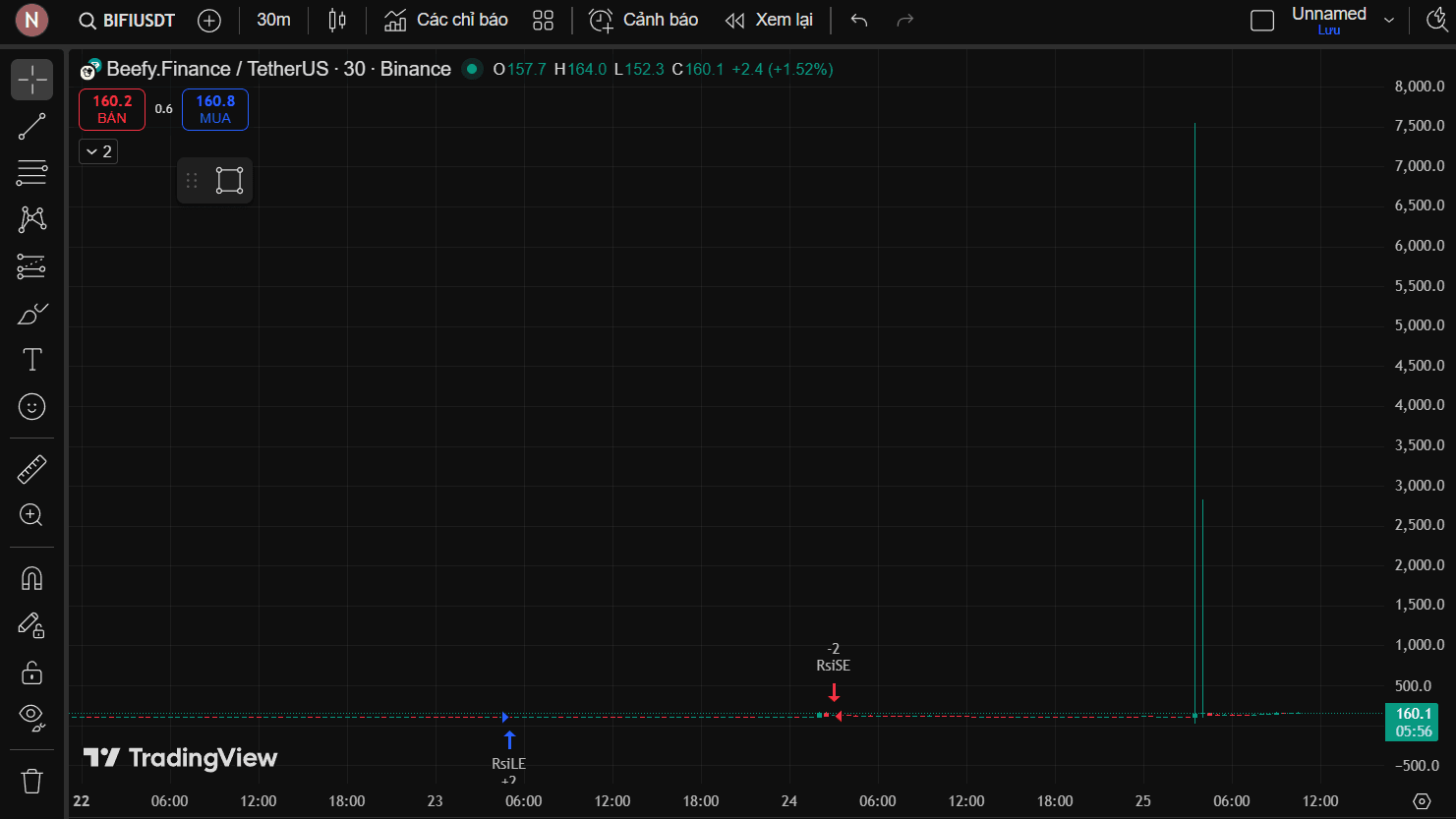The image size is (1456, 819).
Task: Open Unnamed layout save menu
Action: 1328,20
